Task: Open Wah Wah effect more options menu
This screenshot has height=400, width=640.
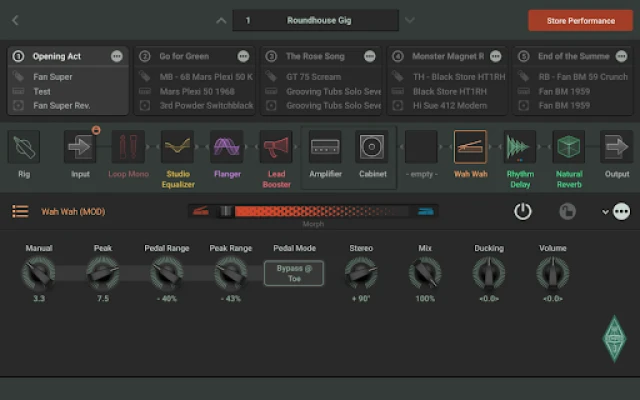Action: [622, 211]
